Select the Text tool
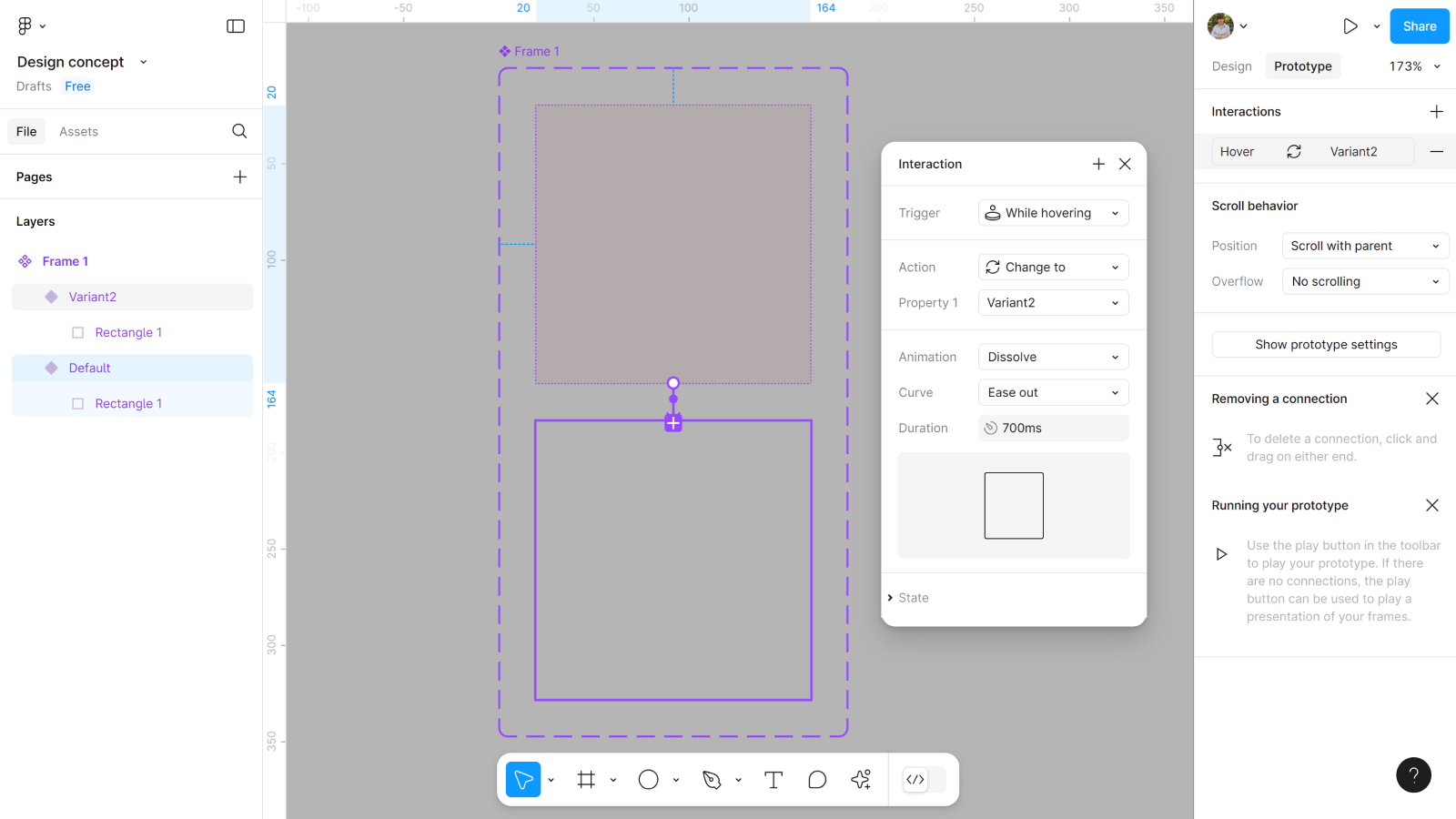 [773, 779]
